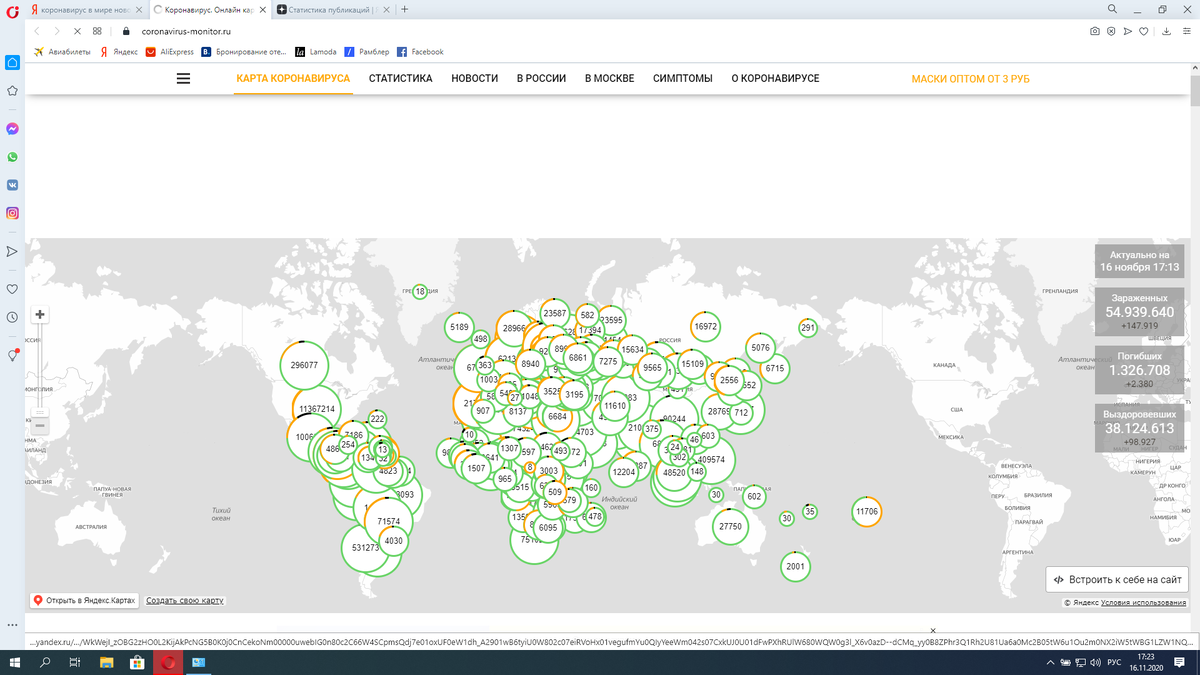Open History clock icon in sidebar
Viewport: 1200px width, 675px height.
click(13, 317)
